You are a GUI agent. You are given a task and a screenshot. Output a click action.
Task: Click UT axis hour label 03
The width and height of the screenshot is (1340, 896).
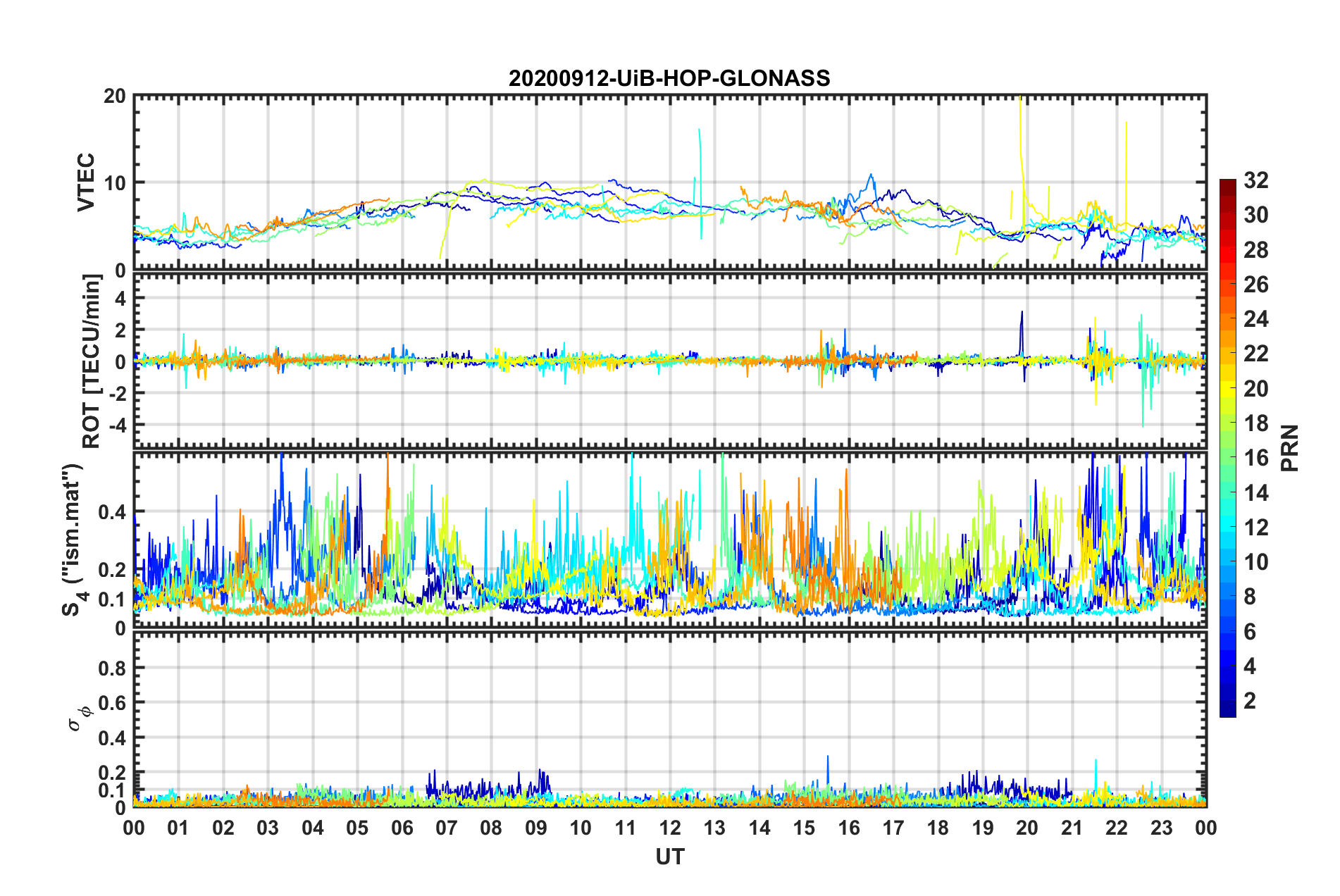268,828
